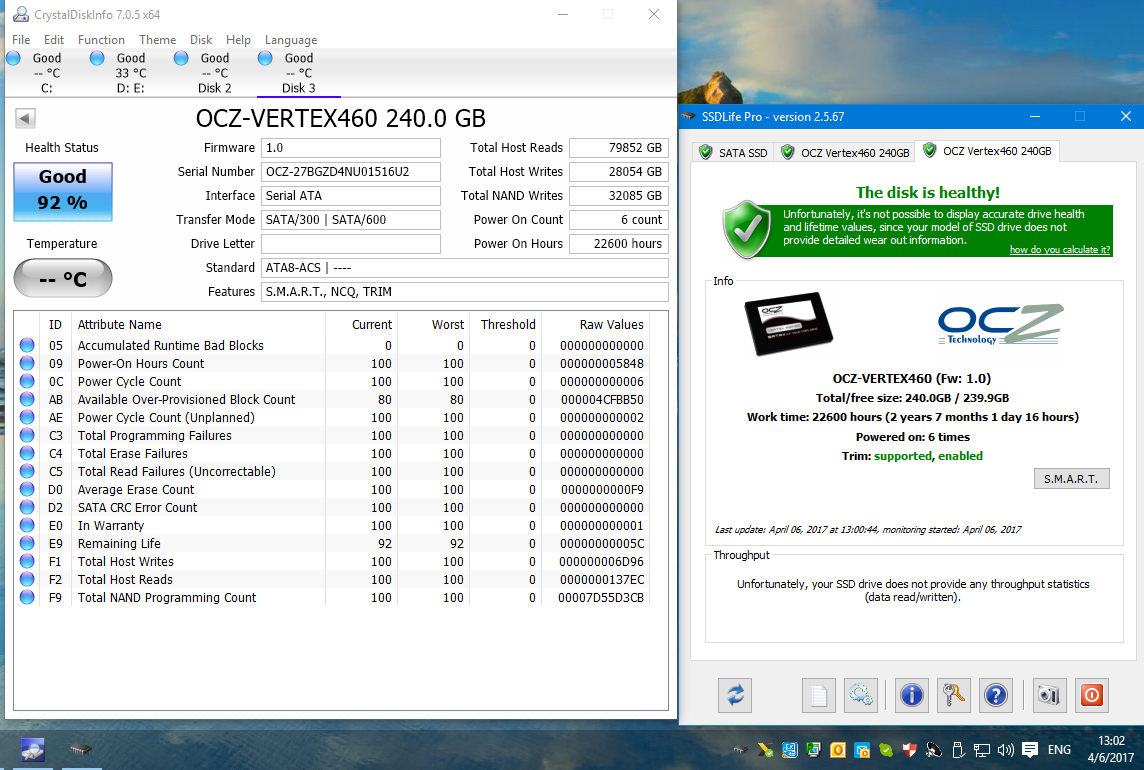Open the report document icon in SSDLife

[818, 695]
